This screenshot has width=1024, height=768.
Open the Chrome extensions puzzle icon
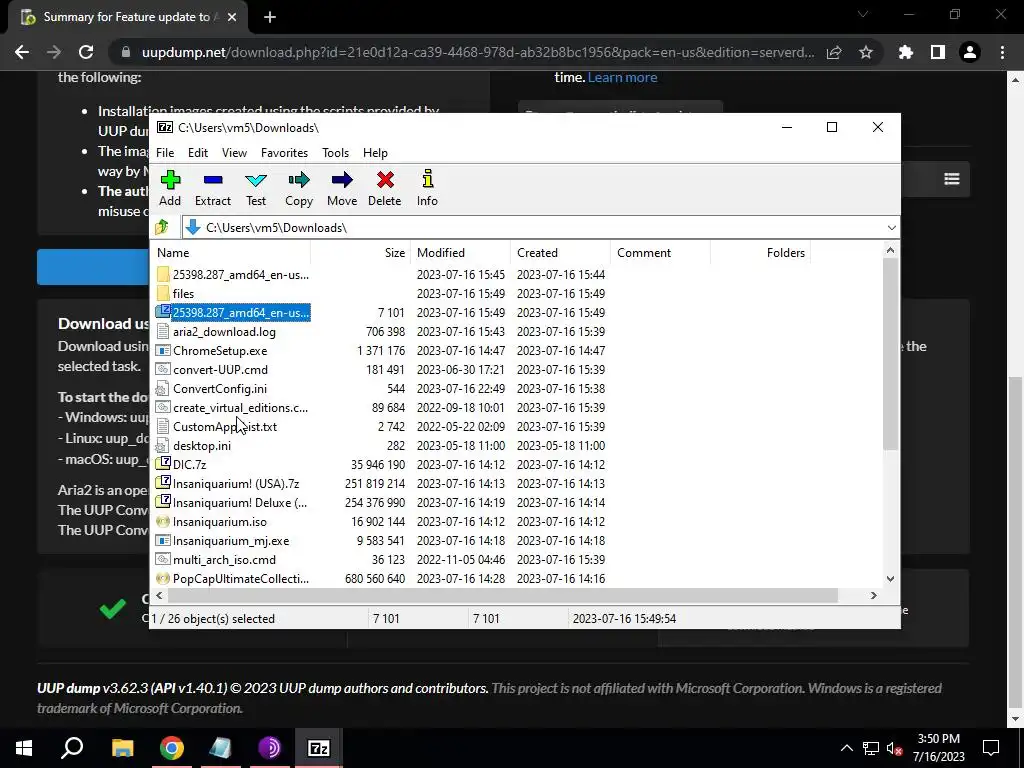click(x=906, y=52)
